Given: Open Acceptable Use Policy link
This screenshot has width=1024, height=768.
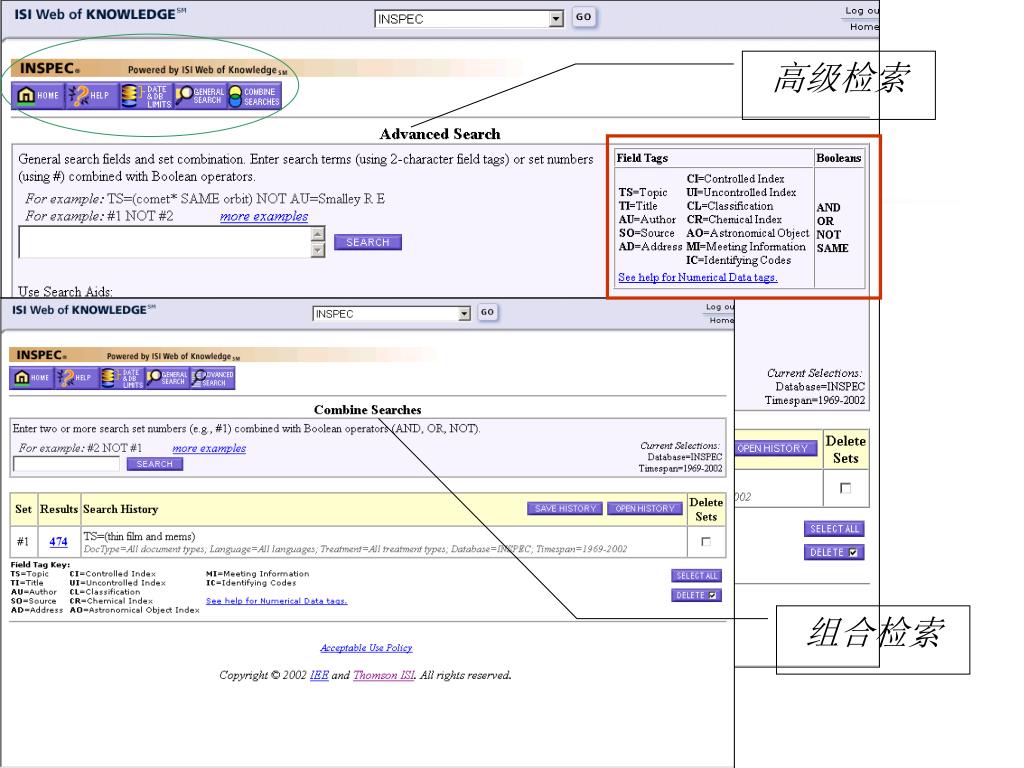Looking at the screenshot, I should click(366, 648).
